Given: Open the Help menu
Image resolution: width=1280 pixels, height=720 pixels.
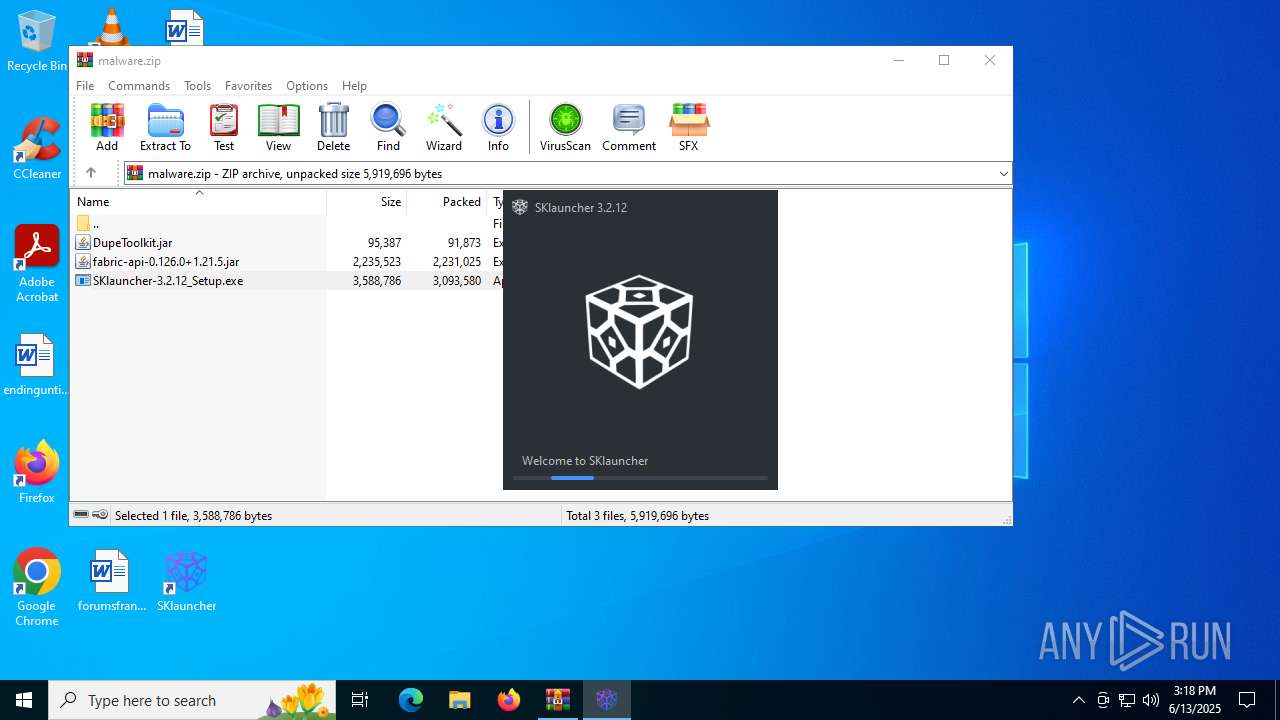Looking at the screenshot, I should [x=354, y=86].
